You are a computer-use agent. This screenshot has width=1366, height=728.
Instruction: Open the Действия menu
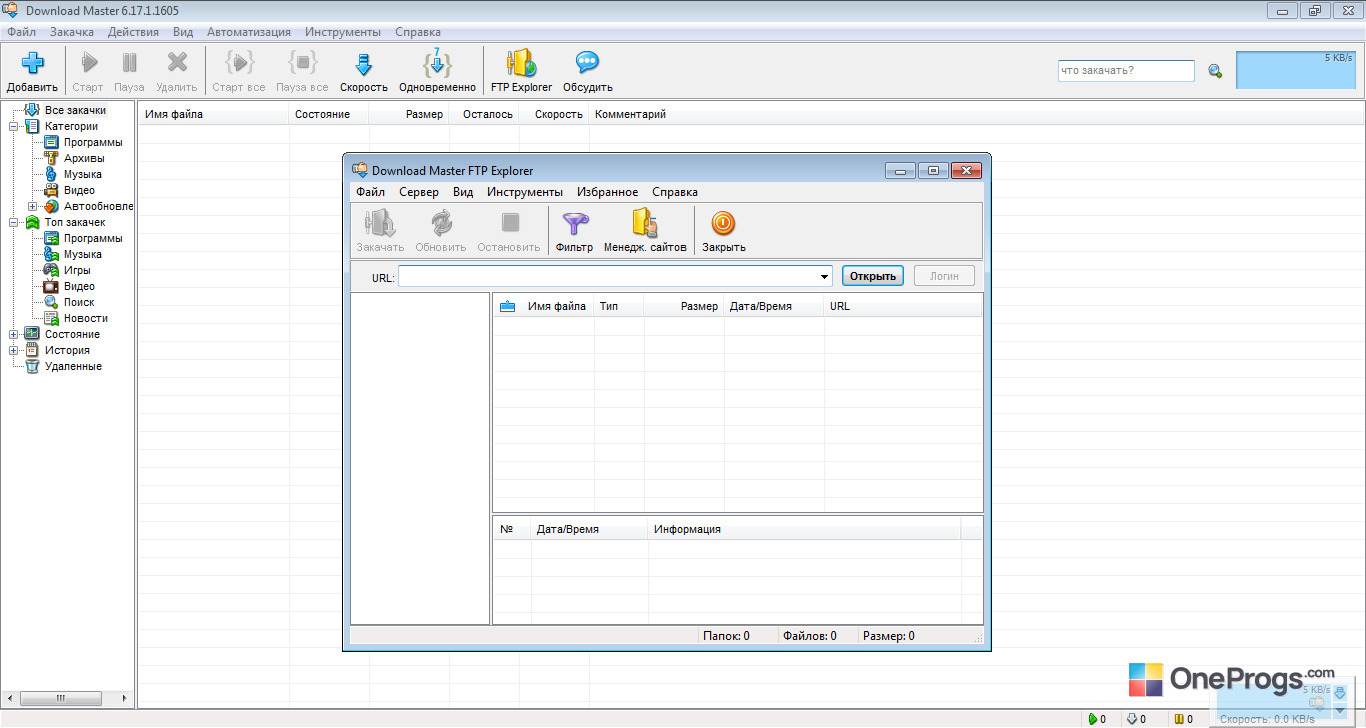(133, 32)
